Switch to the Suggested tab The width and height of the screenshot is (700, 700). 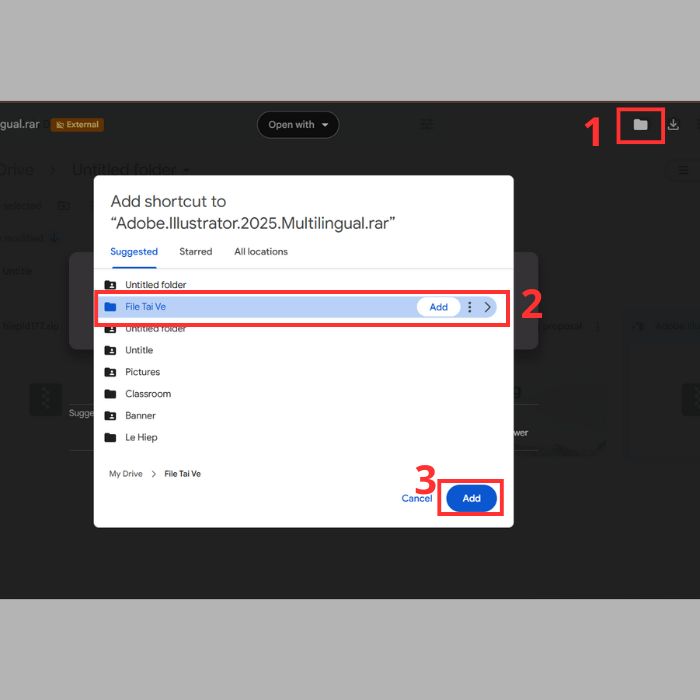tap(134, 251)
